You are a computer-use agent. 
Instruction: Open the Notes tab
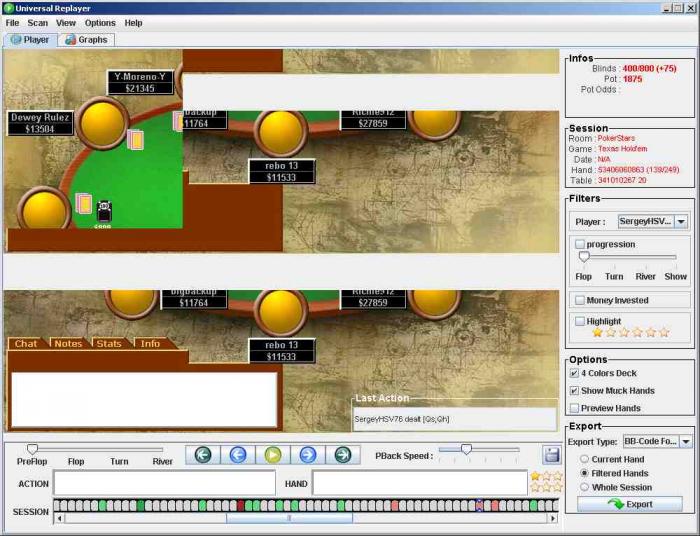click(x=68, y=343)
